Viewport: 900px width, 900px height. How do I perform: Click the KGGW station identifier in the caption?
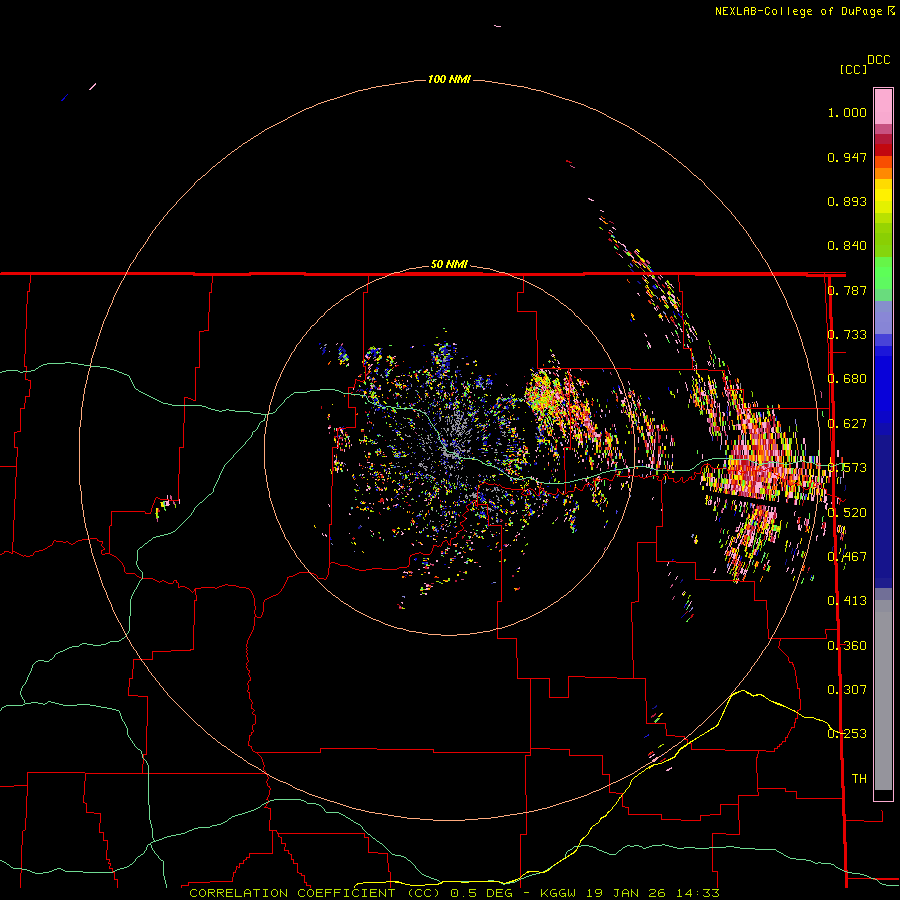pyautogui.click(x=557, y=893)
